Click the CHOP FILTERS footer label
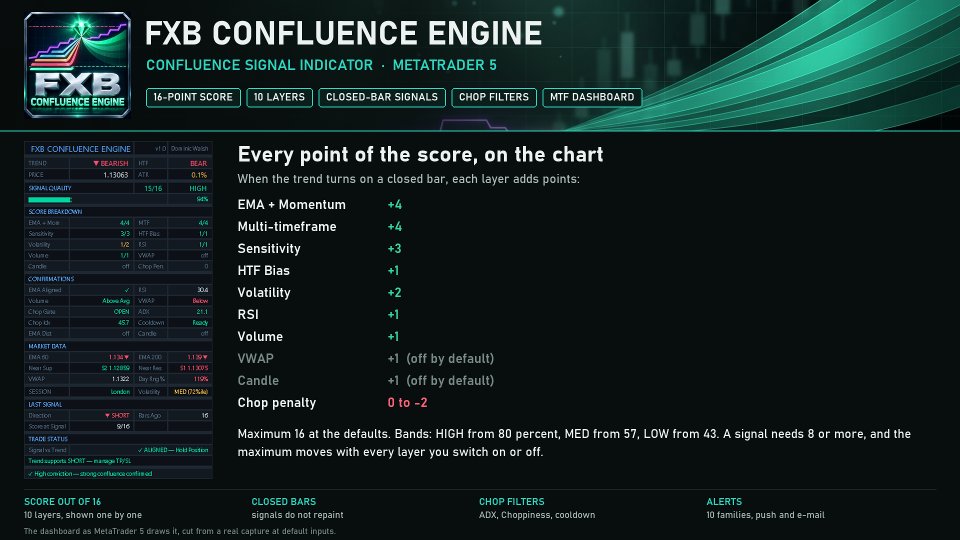 pos(512,502)
